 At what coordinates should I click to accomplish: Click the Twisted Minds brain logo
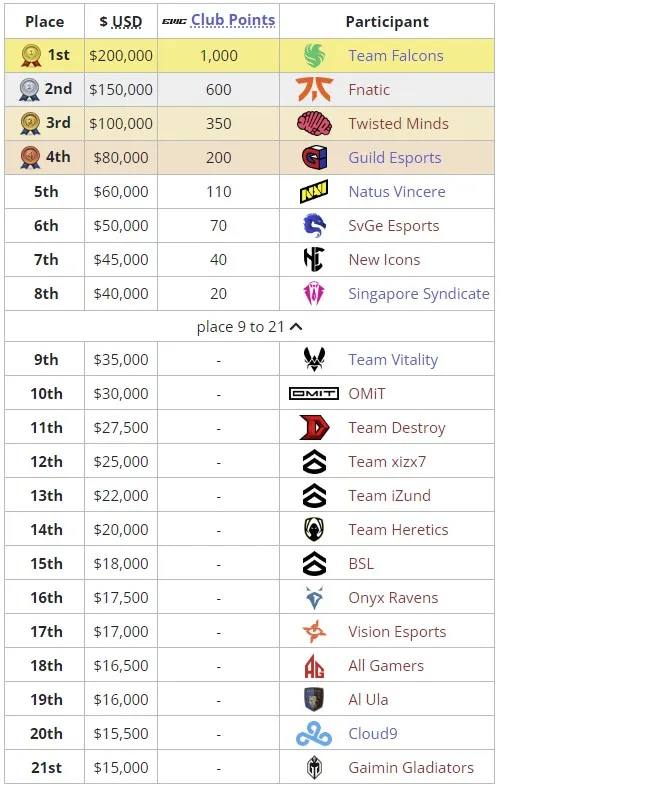coord(314,124)
